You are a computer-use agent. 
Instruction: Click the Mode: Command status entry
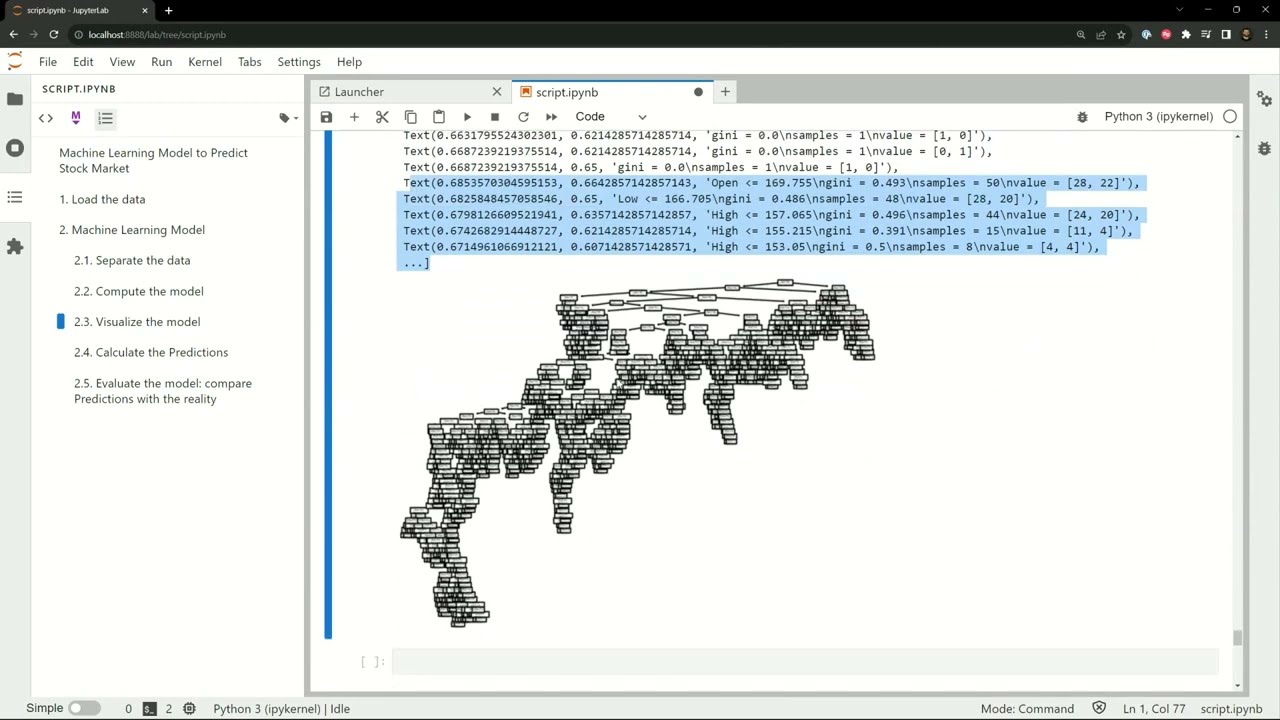pyautogui.click(x=1027, y=708)
